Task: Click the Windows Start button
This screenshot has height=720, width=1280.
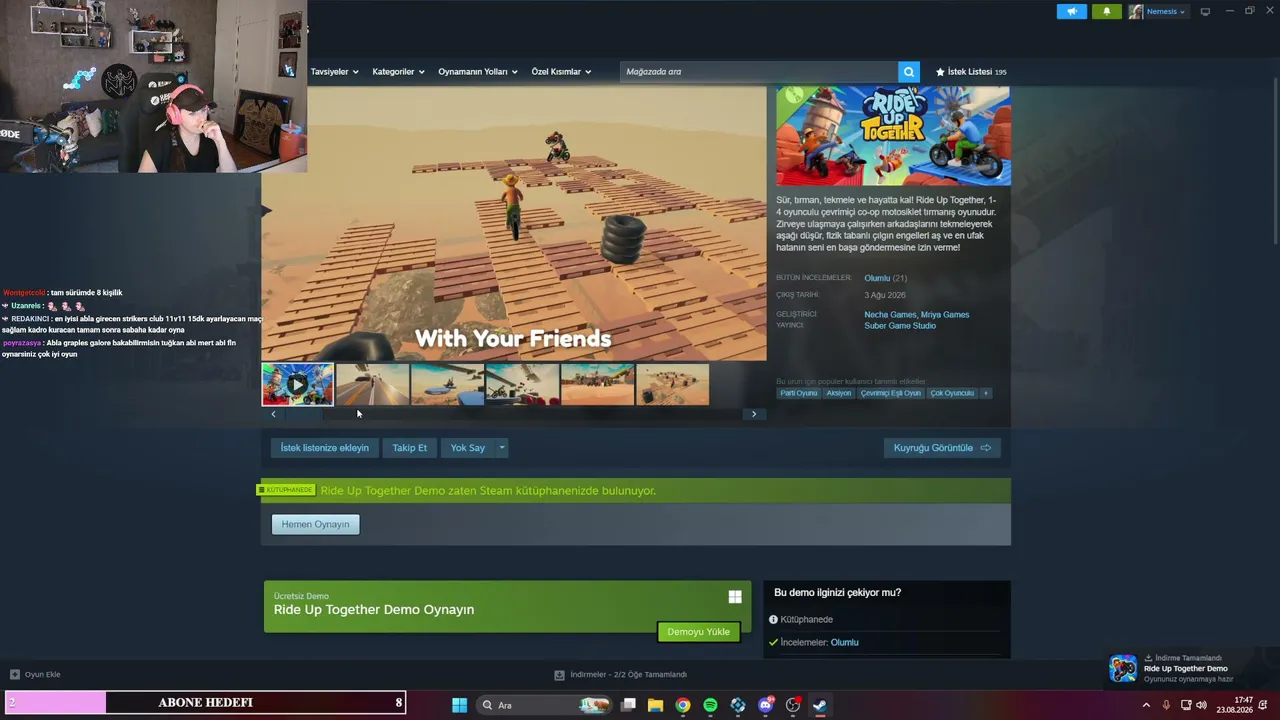Action: [459, 705]
